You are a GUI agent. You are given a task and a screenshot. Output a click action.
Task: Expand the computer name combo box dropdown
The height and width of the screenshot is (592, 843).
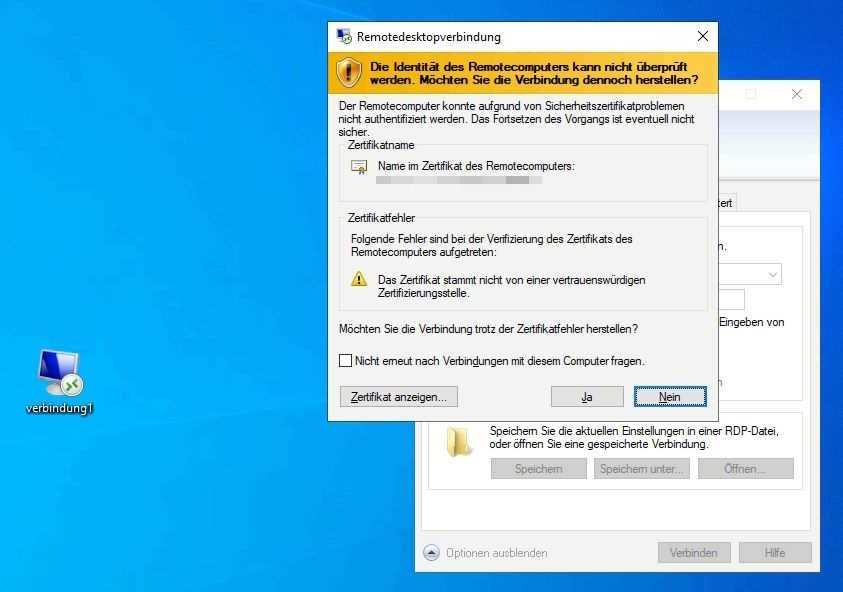point(773,274)
